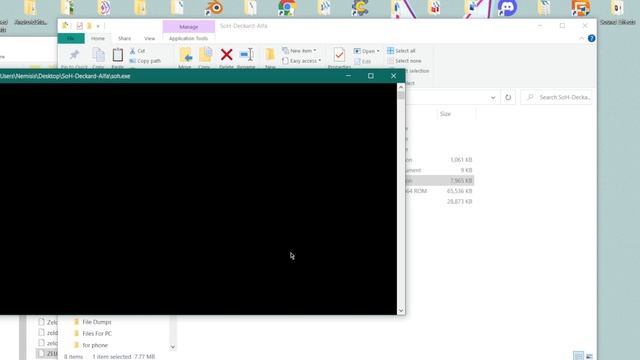
Task: Click the red X Delete icon
Action: click(227, 54)
